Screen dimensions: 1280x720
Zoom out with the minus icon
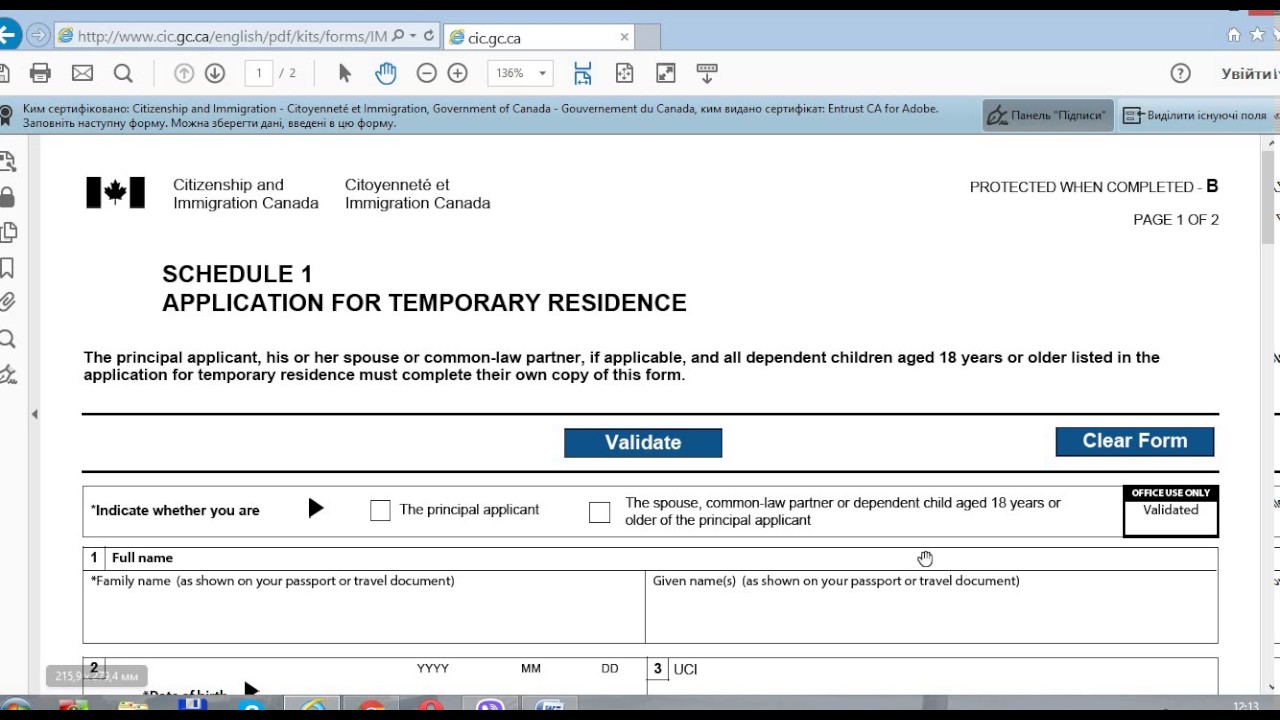tap(427, 73)
